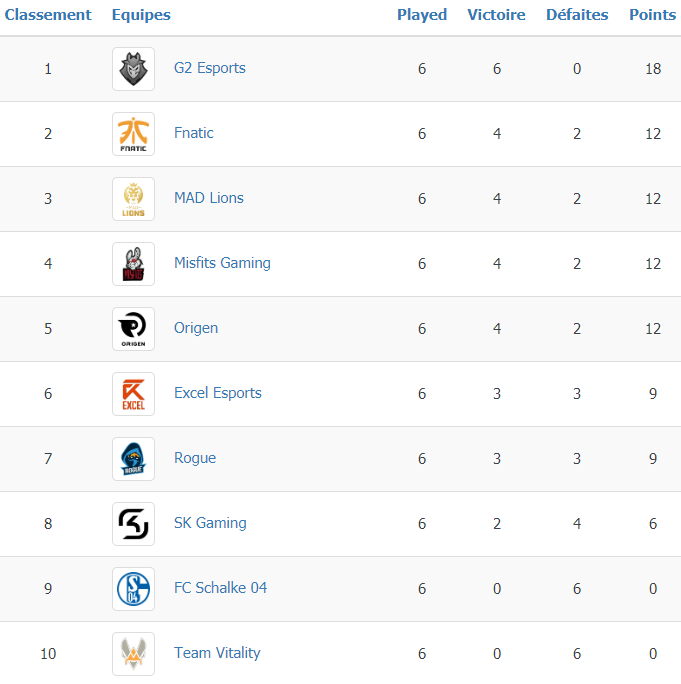Viewport: 681px width, 684px height.
Task: Follow the Fnatic team name link
Action: (x=194, y=133)
